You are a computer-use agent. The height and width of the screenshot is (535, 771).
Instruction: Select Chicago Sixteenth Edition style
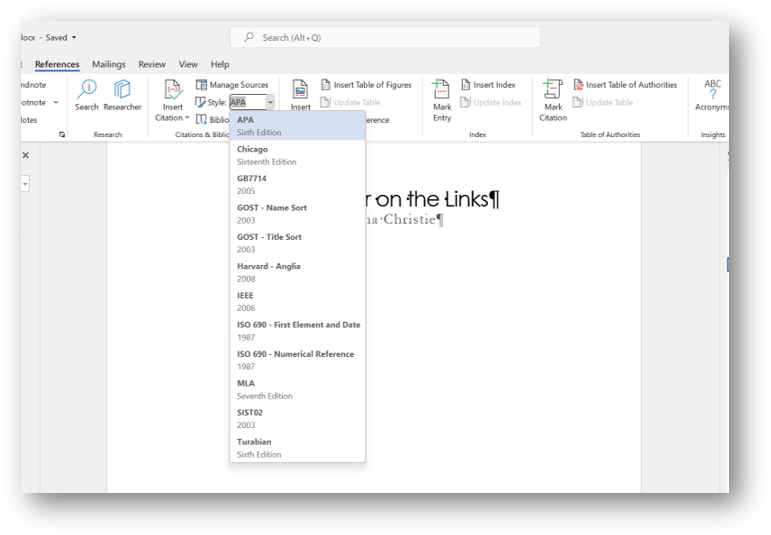tap(297, 155)
